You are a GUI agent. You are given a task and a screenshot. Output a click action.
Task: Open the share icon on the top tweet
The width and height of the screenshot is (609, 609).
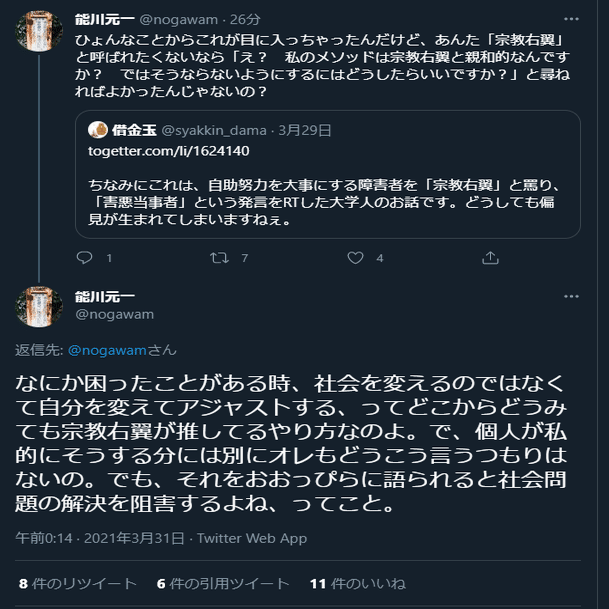[490, 257]
